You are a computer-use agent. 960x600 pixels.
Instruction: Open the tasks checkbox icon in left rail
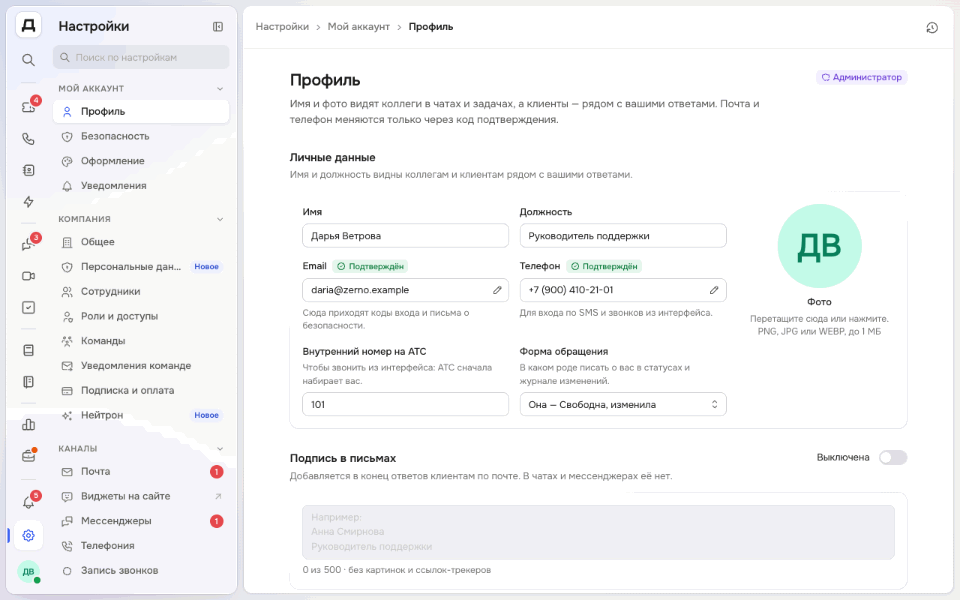(28, 307)
